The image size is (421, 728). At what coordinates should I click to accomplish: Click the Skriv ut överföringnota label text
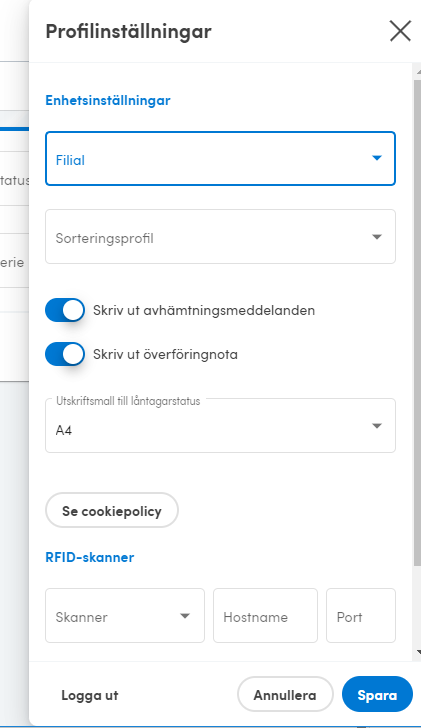(165, 354)
